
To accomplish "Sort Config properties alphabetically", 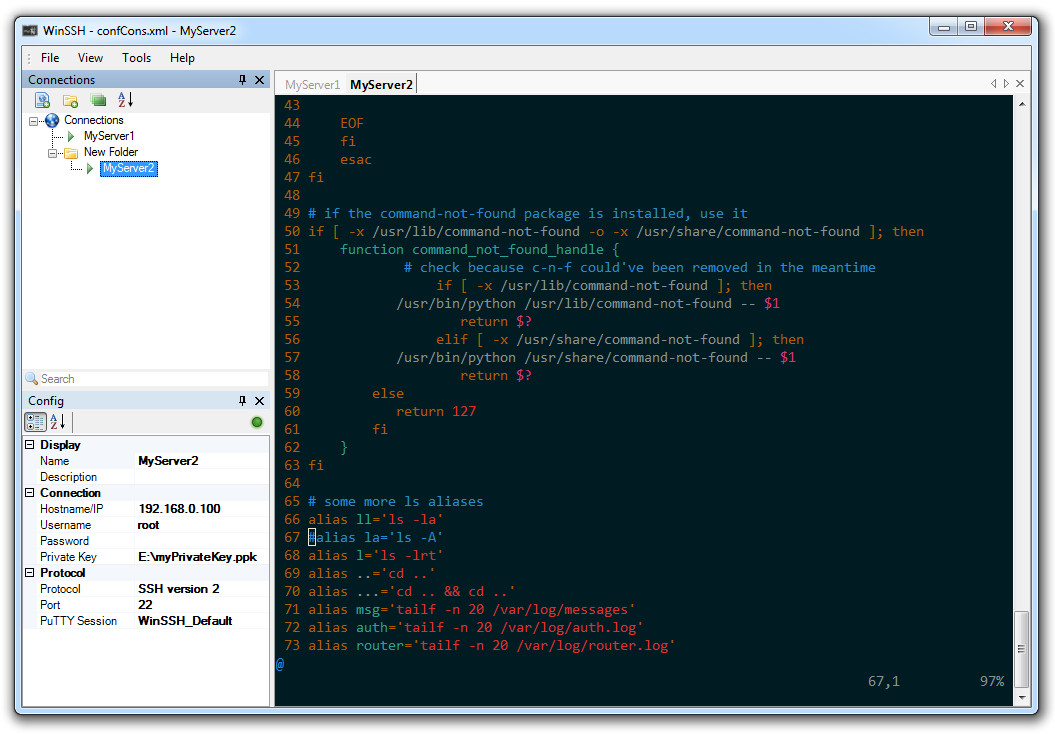I will point(58,422).
